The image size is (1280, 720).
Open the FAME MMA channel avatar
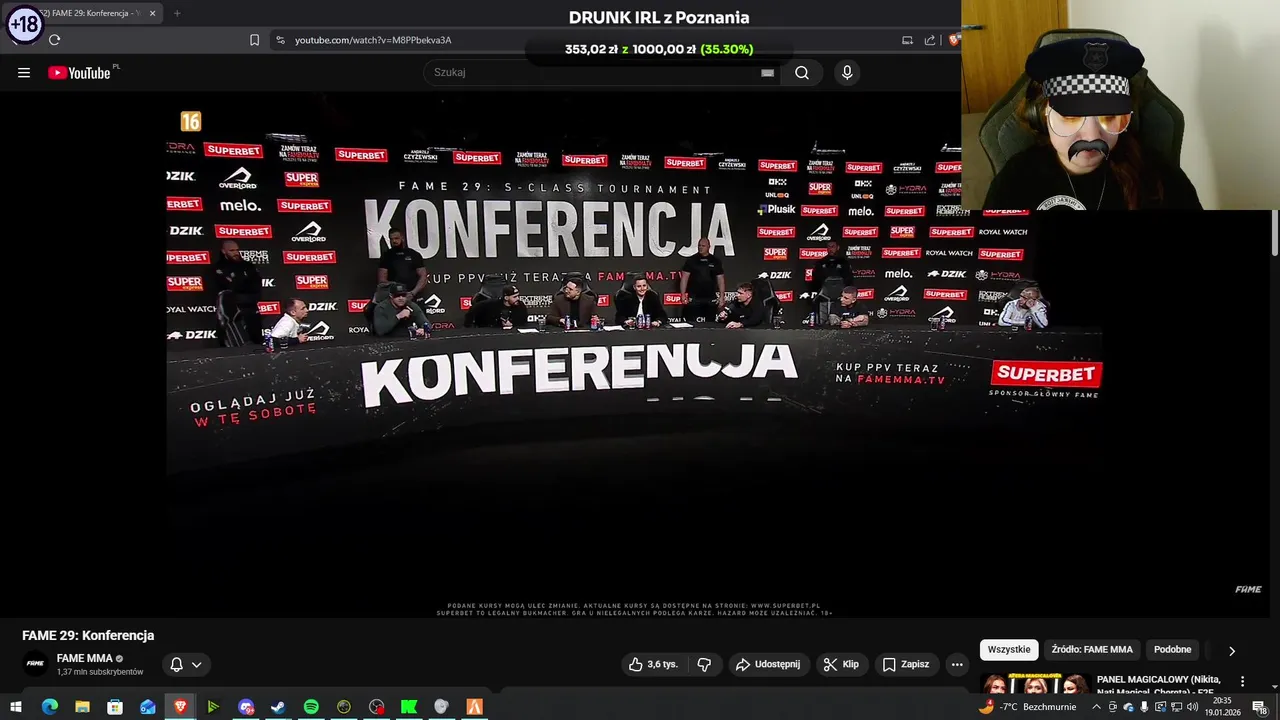36,664
